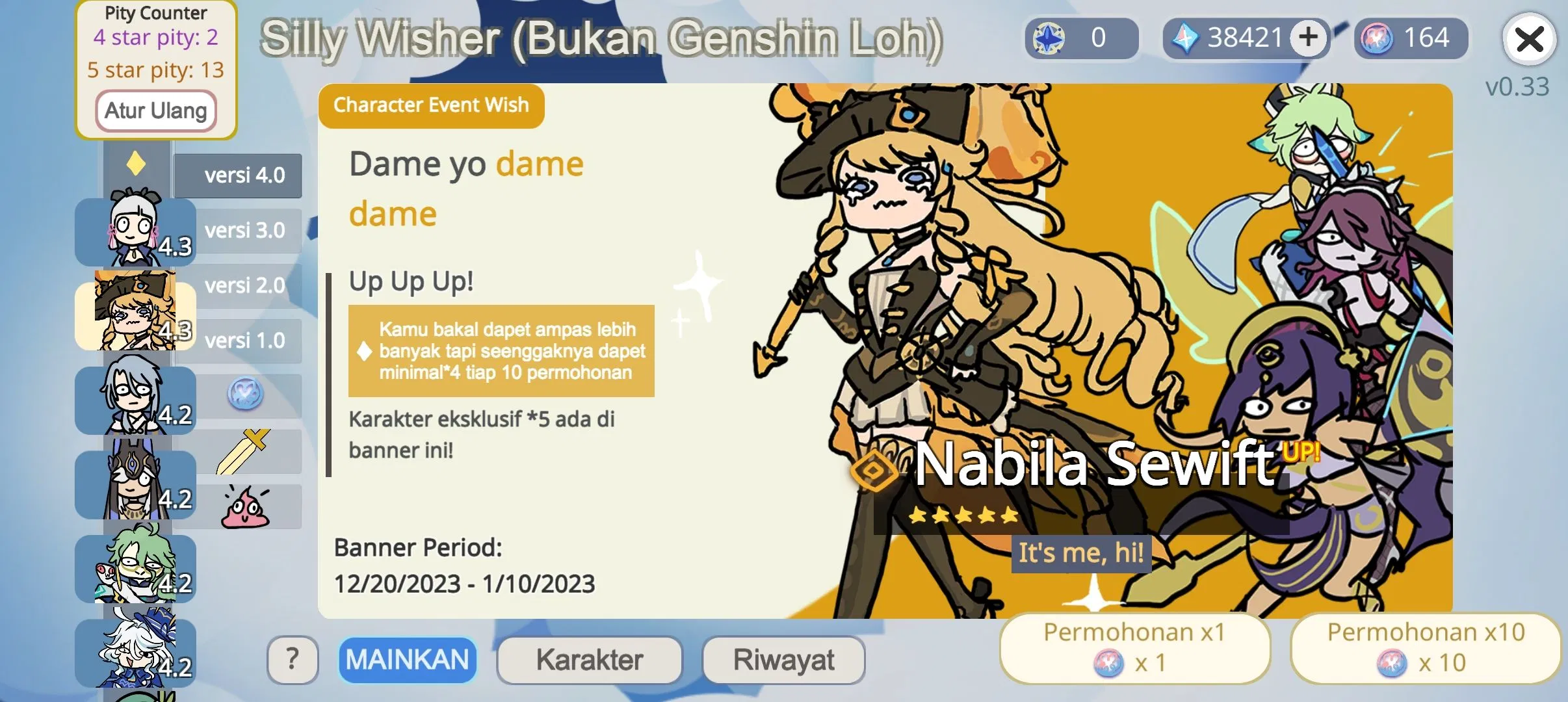Make a single wish with Permohonan x1
This screenshot has width=1568, height=702.
click(x=1135, y=648)
